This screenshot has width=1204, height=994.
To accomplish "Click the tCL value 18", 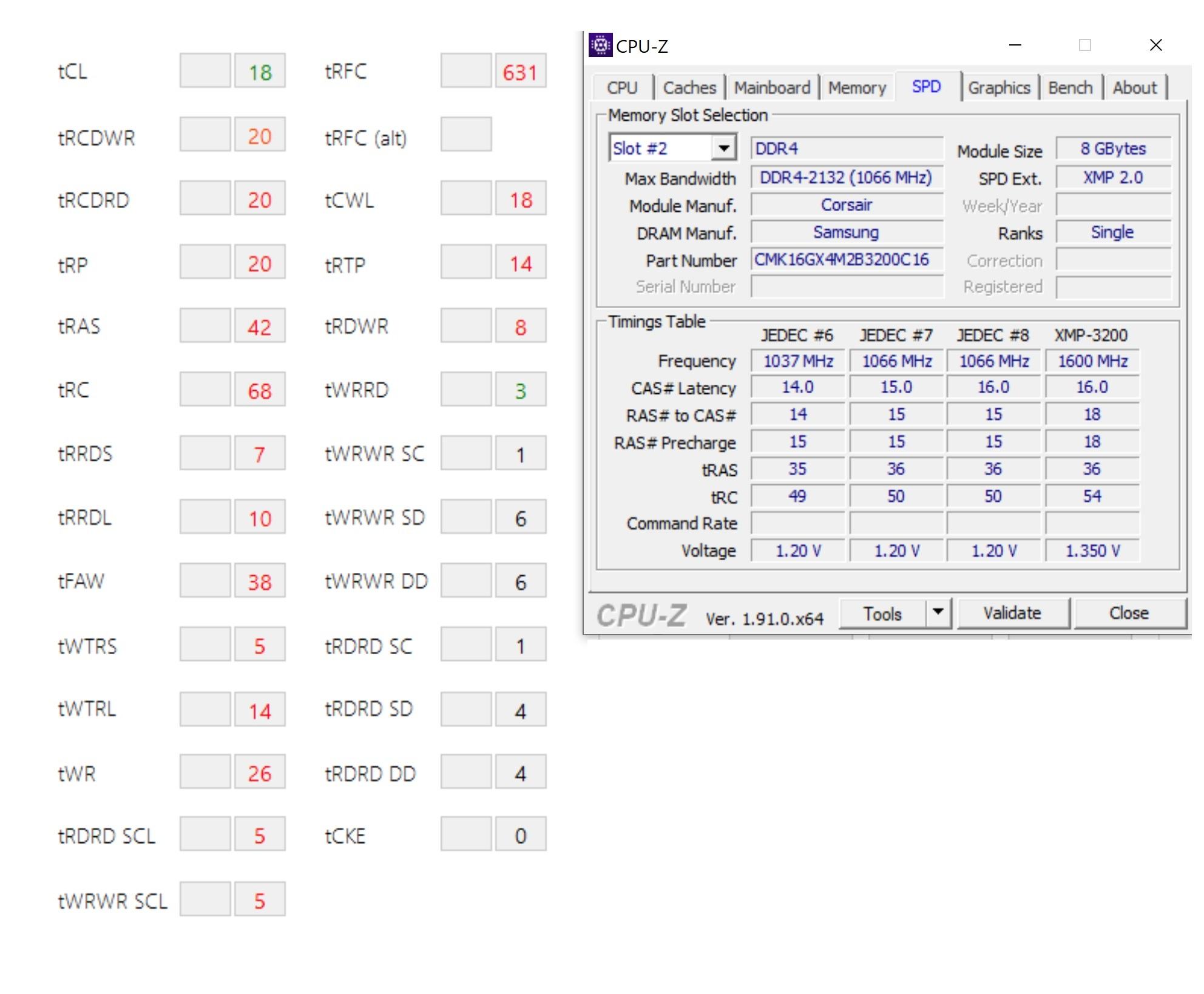I will 260,72.
